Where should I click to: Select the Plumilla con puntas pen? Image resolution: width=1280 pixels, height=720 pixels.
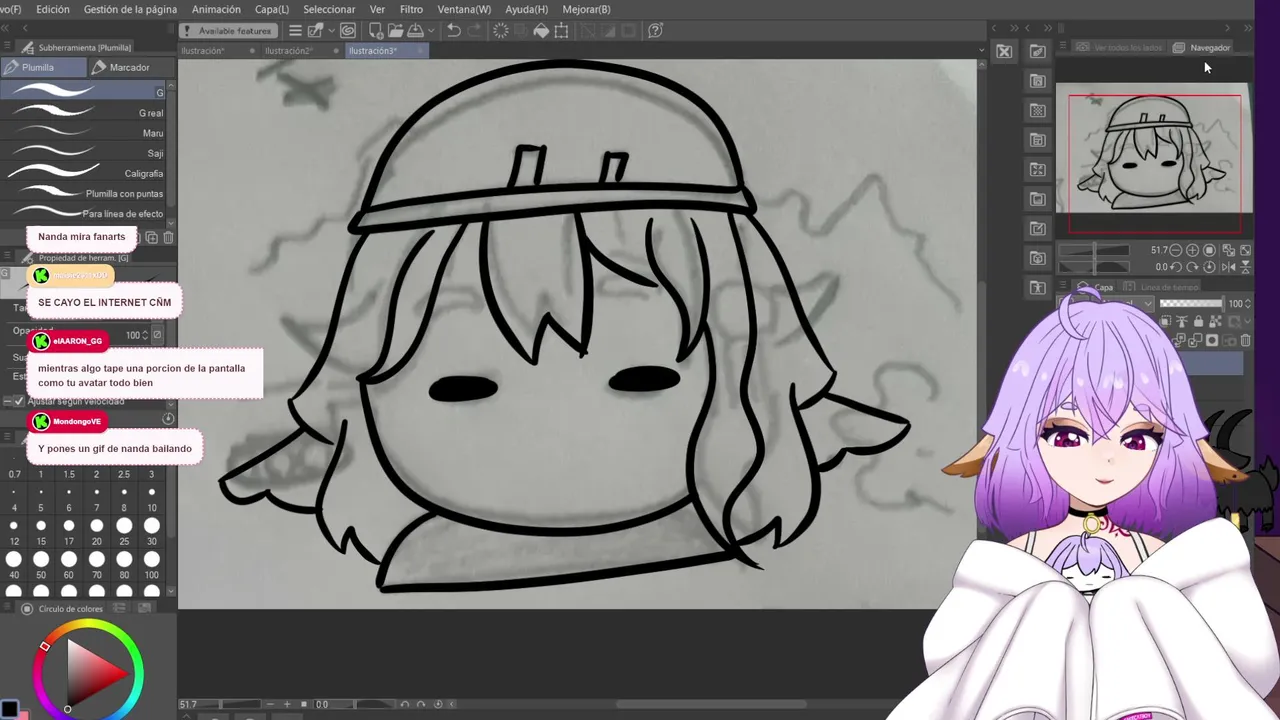(84, 193)
